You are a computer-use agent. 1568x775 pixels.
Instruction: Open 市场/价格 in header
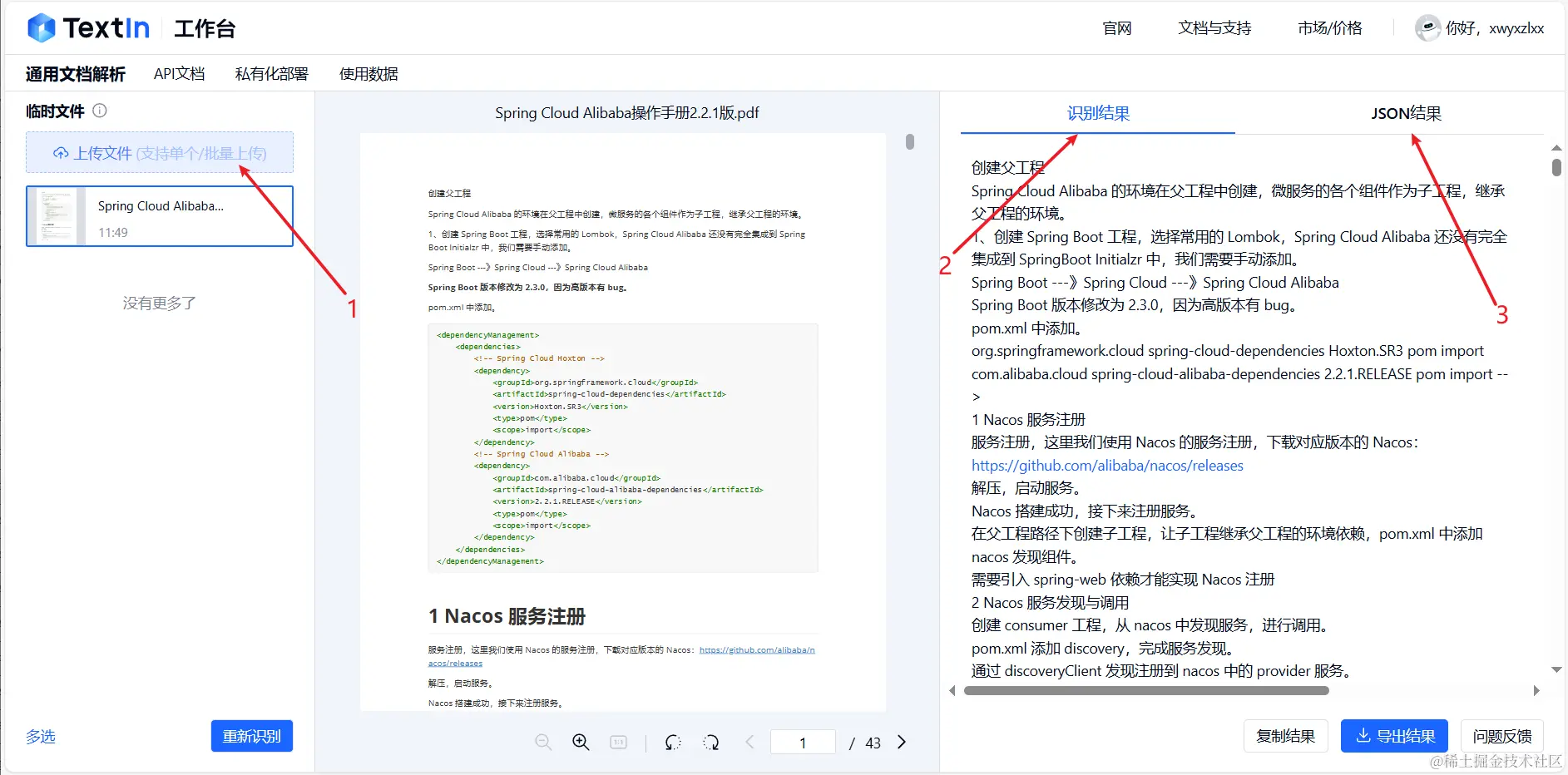pos(1330,28)
